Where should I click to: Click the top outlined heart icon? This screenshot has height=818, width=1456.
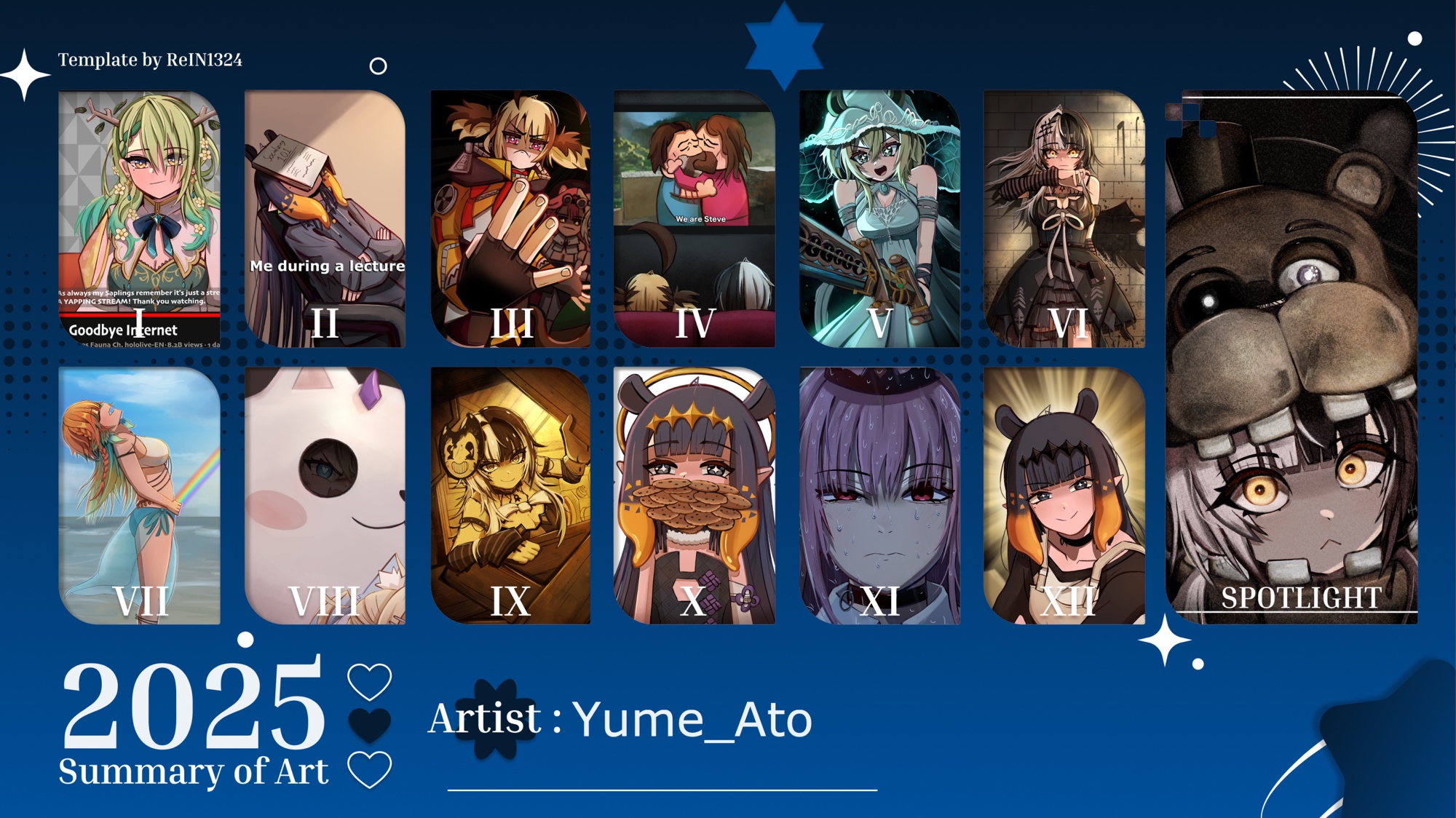370,682
